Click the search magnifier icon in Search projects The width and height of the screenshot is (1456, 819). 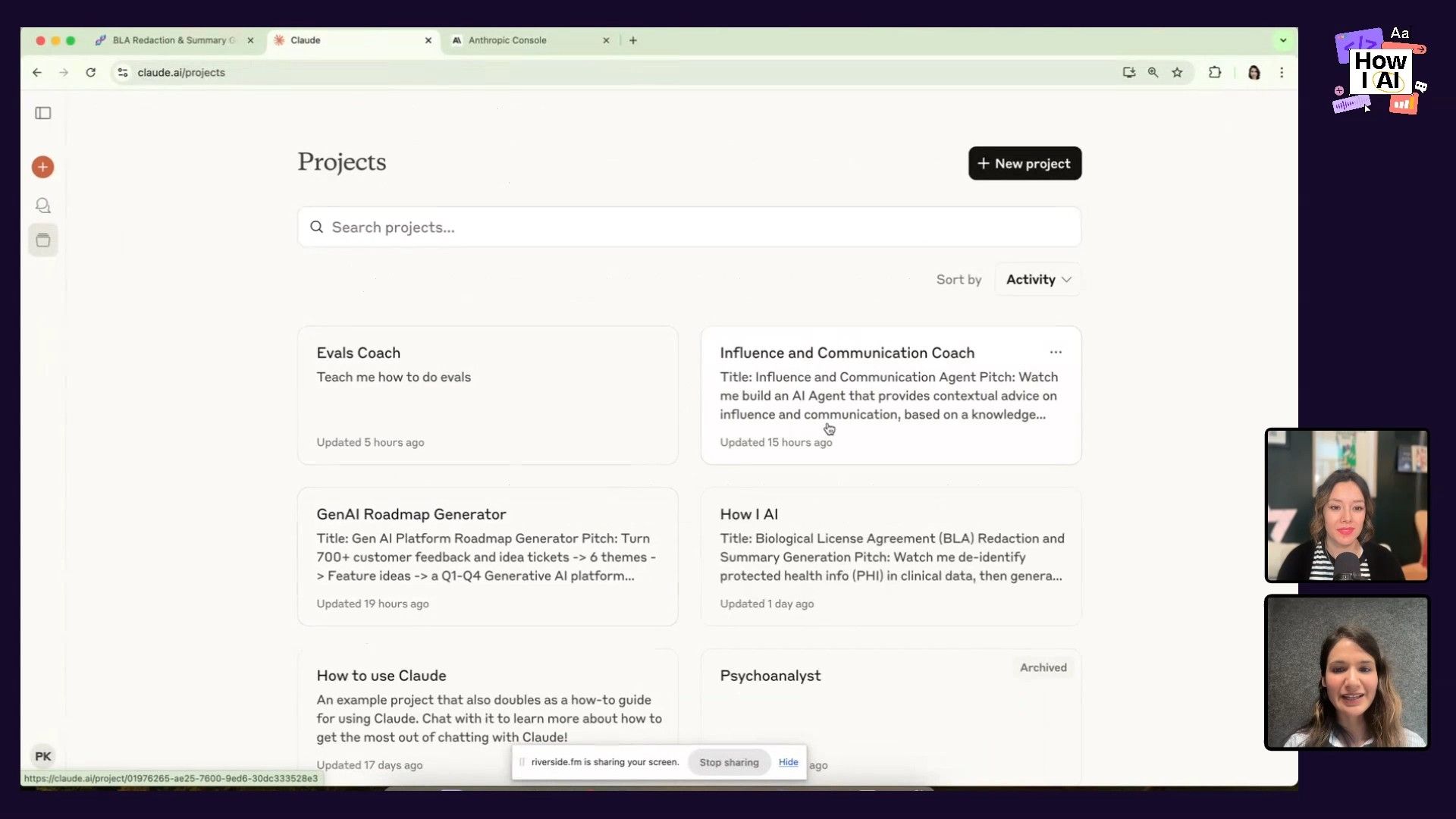click(317, 227)
